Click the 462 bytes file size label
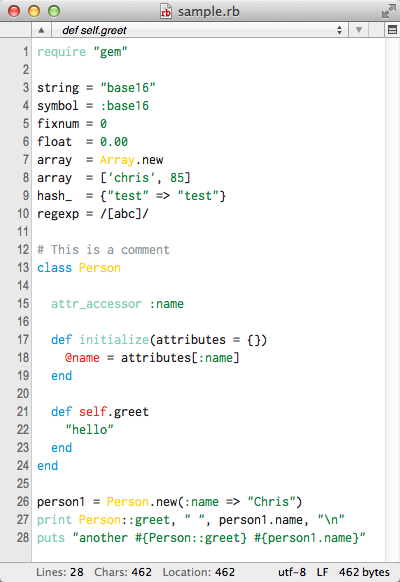Screen dimensions: 400x582 [364, 572]
